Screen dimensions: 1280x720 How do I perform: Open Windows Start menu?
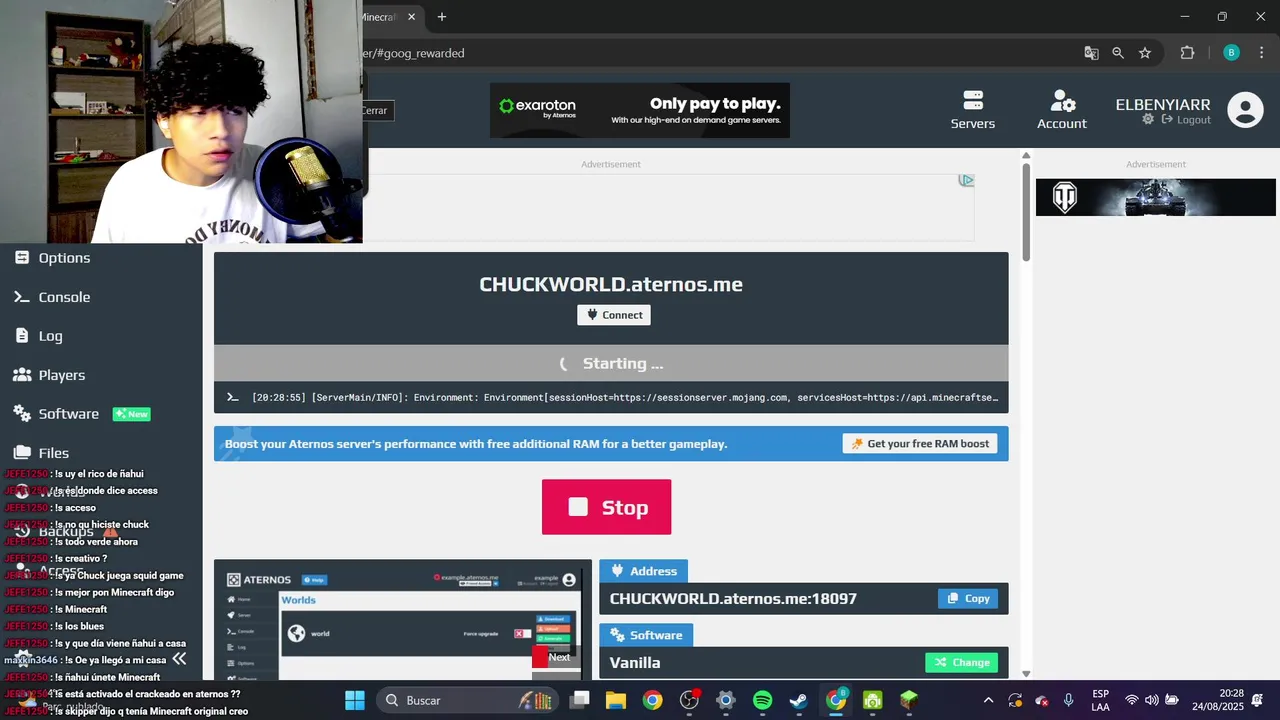(x=355, y=700)
